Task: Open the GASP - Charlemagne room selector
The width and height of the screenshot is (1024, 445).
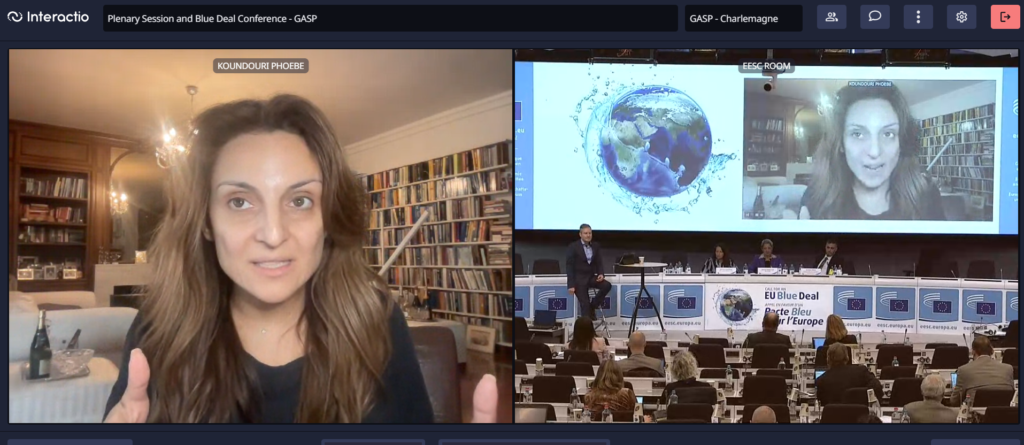Action: click(744, 18)
